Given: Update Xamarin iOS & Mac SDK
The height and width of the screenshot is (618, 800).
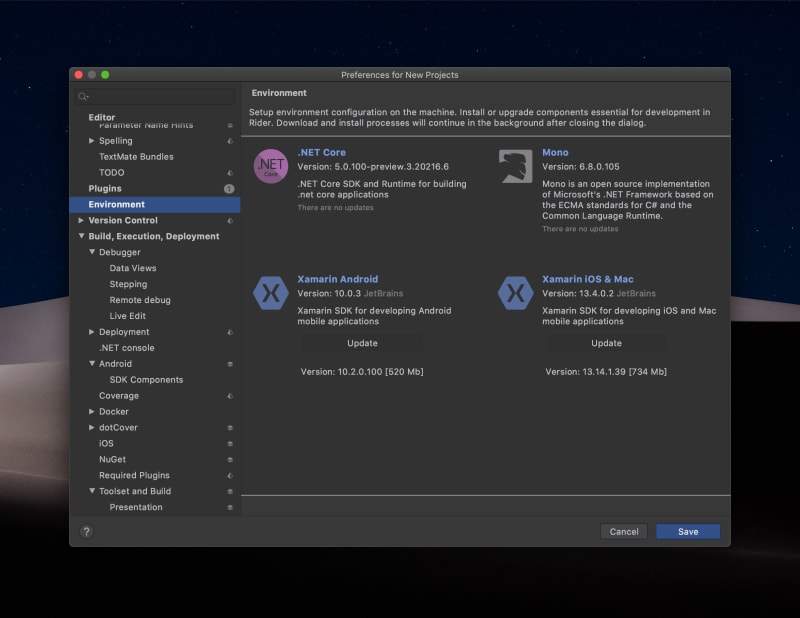Looking at the screenshot, I should [x=606, y=343].
